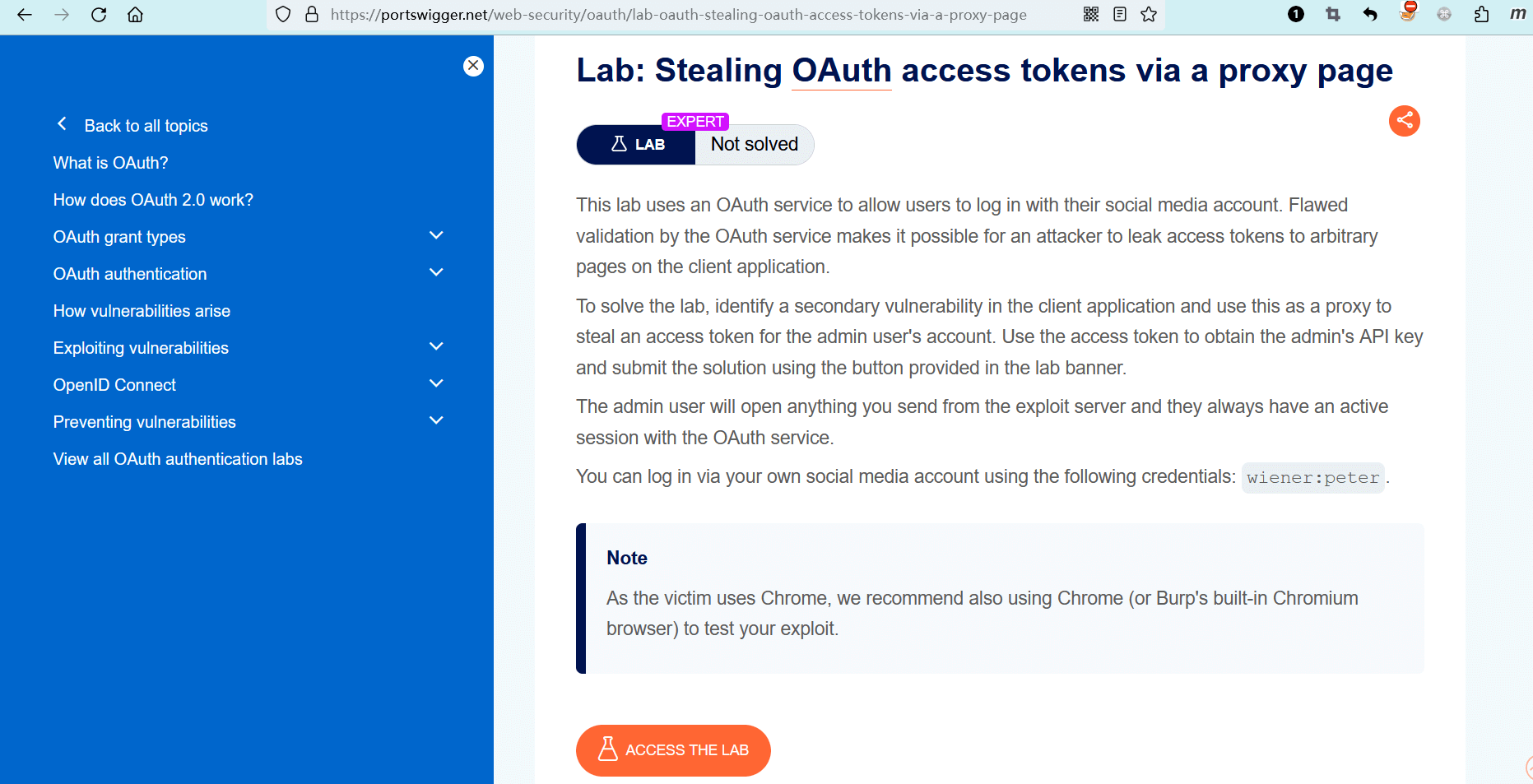Open the crop screenshot extension
1533x784 pixels.
point(1333,14)
